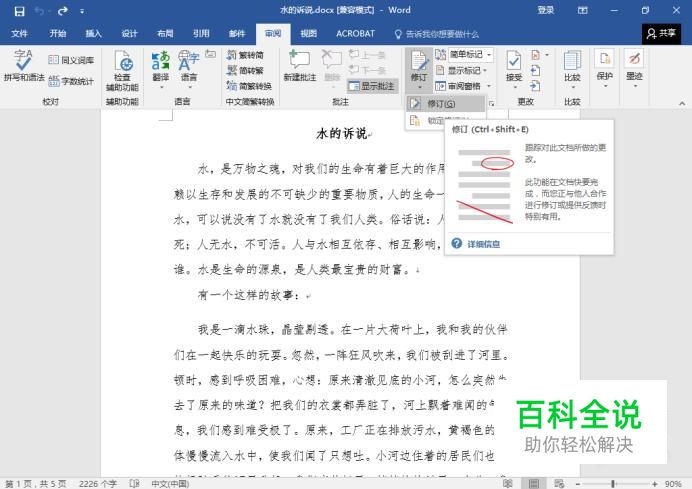Click the zoom out minus button
The width and height of the screenshot is (692, 489).
[578, 484]
